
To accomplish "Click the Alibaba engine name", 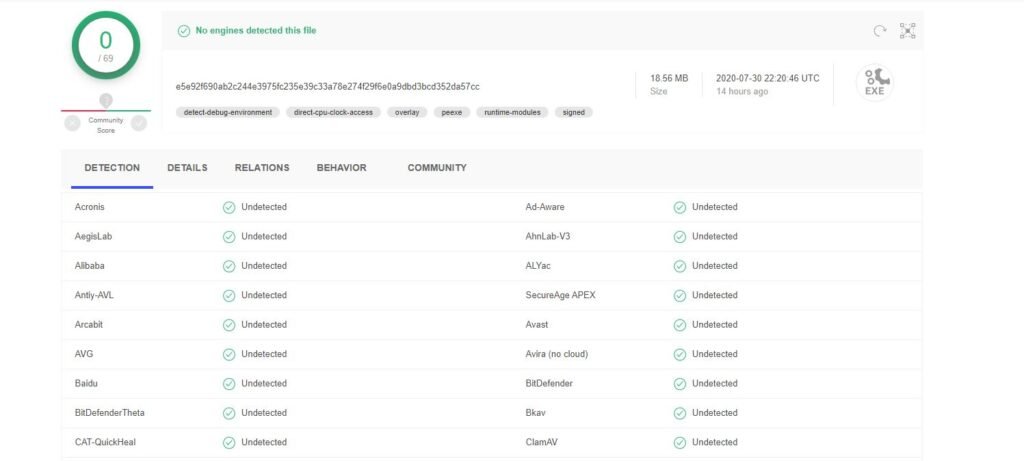I will point(89,266).
